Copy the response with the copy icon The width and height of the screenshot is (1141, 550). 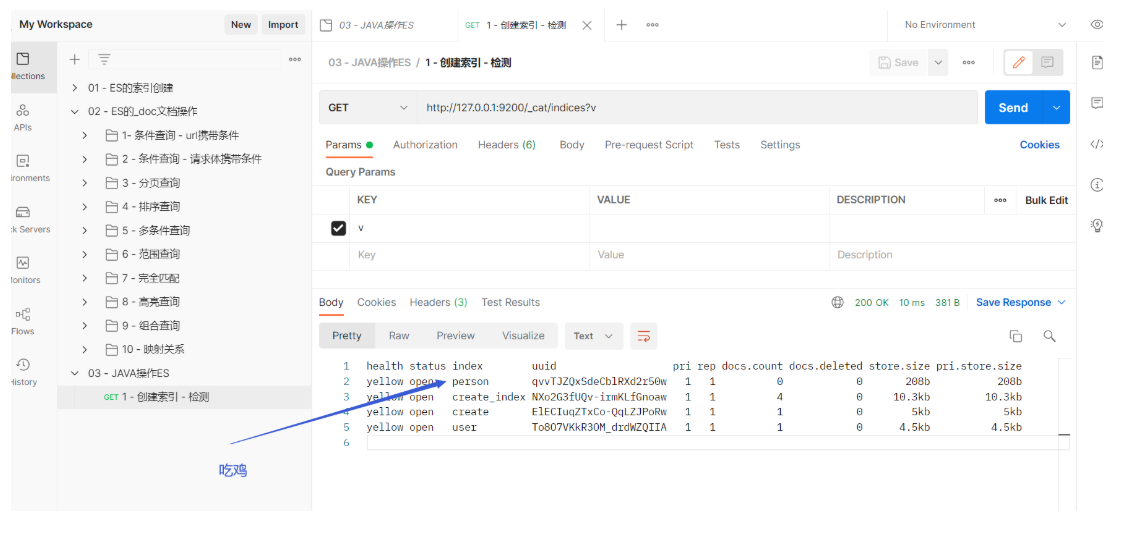(1016, 336)
